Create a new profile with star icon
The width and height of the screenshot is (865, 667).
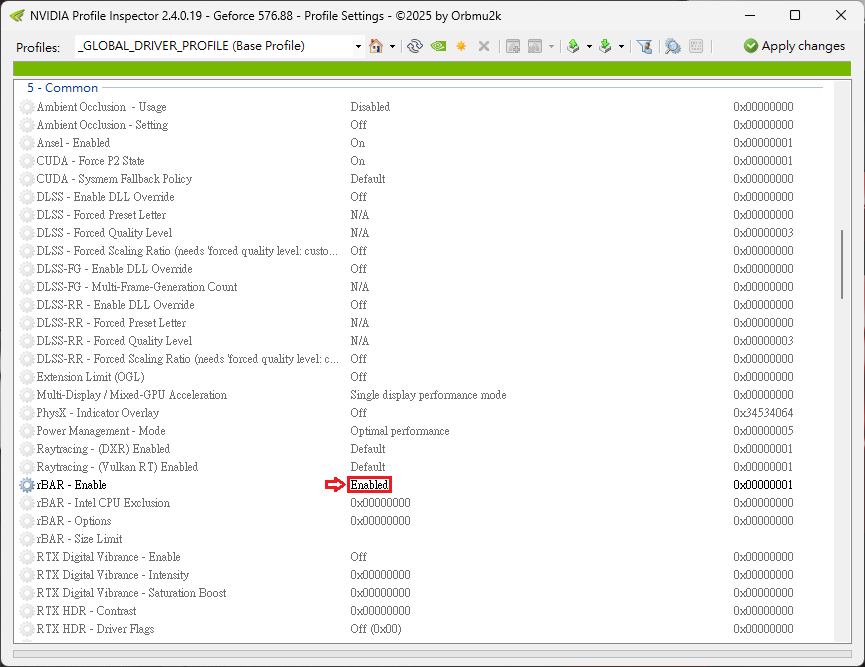pyautogui.click(x=461, y=46)
